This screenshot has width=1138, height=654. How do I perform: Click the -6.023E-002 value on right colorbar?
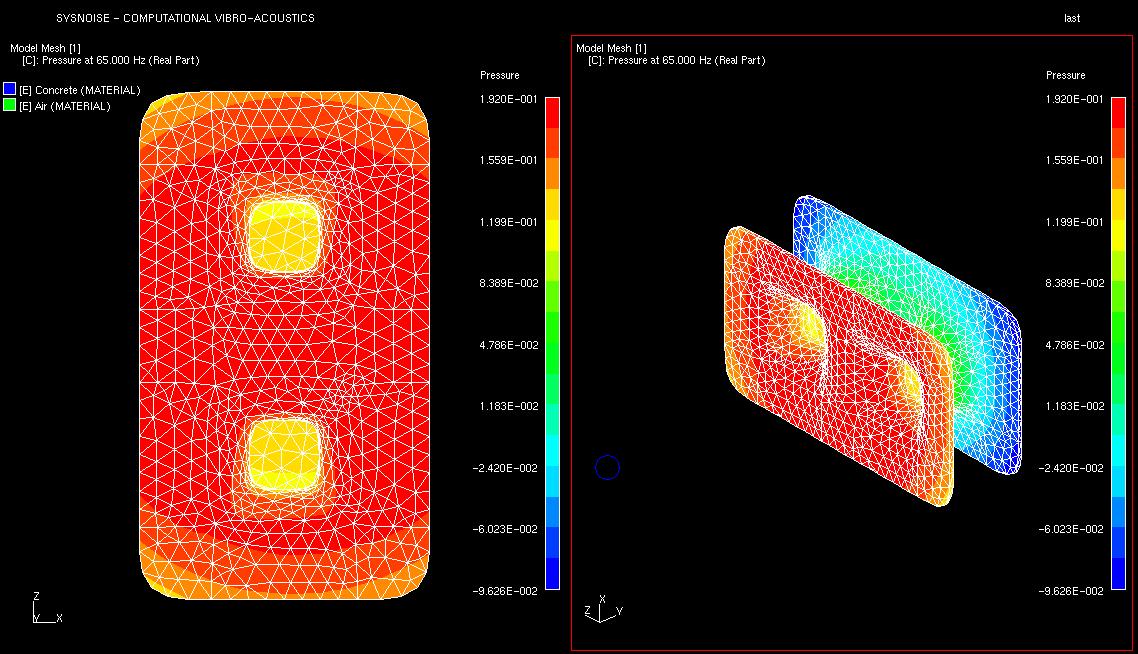pyautogui.click(x=1071, y=529)
